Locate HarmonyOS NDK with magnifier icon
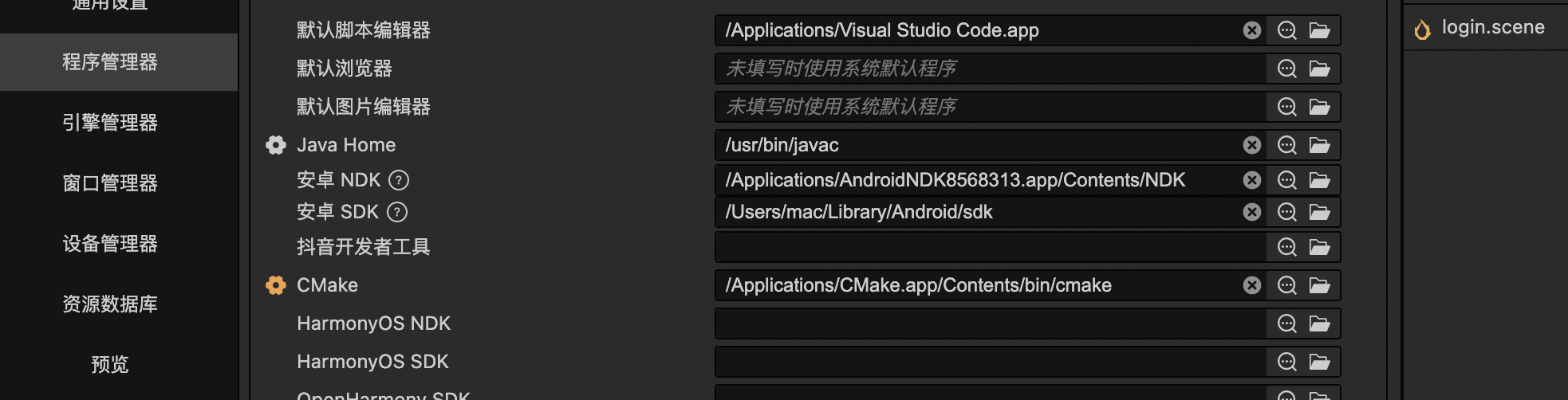Image resolution: width=1568 pixels, height=400 pixels. (x=1287, y=324)
